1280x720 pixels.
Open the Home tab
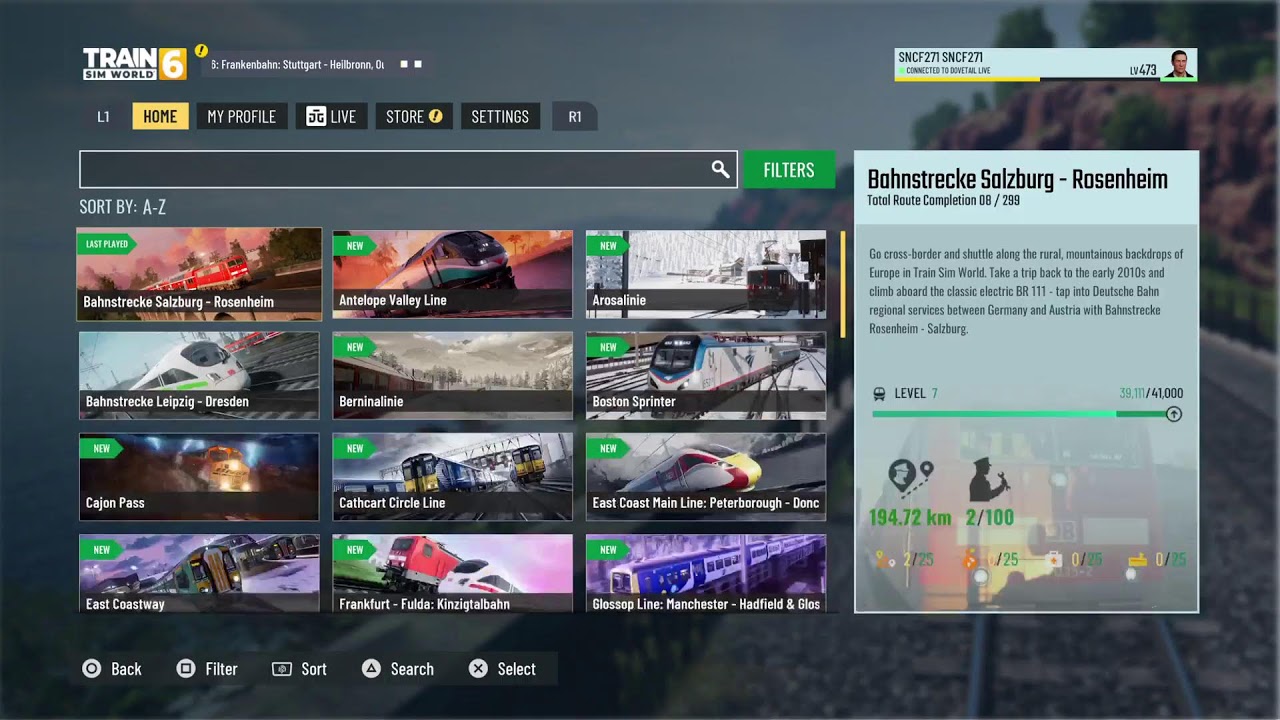tap(160, 116)
